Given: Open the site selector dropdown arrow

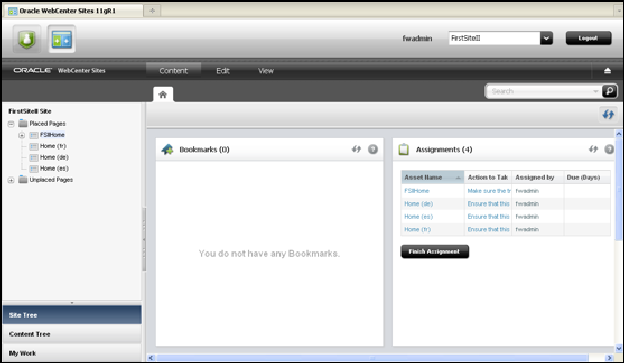Looking at the screenshot, I should point(546,38).
